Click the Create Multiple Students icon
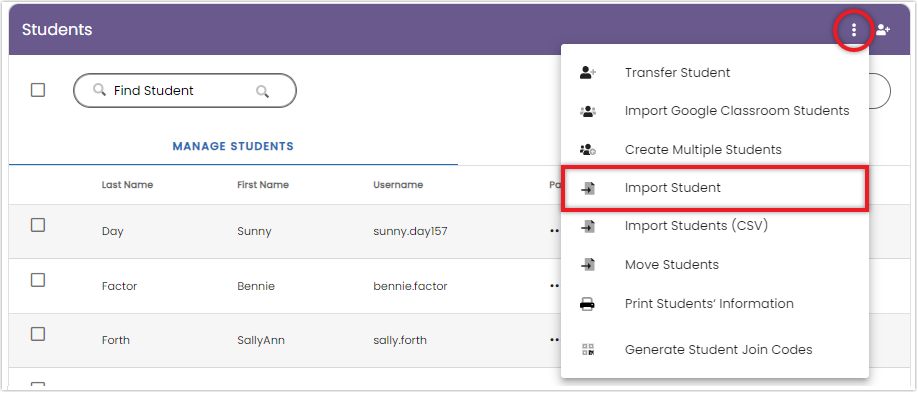The height and width of the screenshot is (393, 918). (x=587, y=149)
